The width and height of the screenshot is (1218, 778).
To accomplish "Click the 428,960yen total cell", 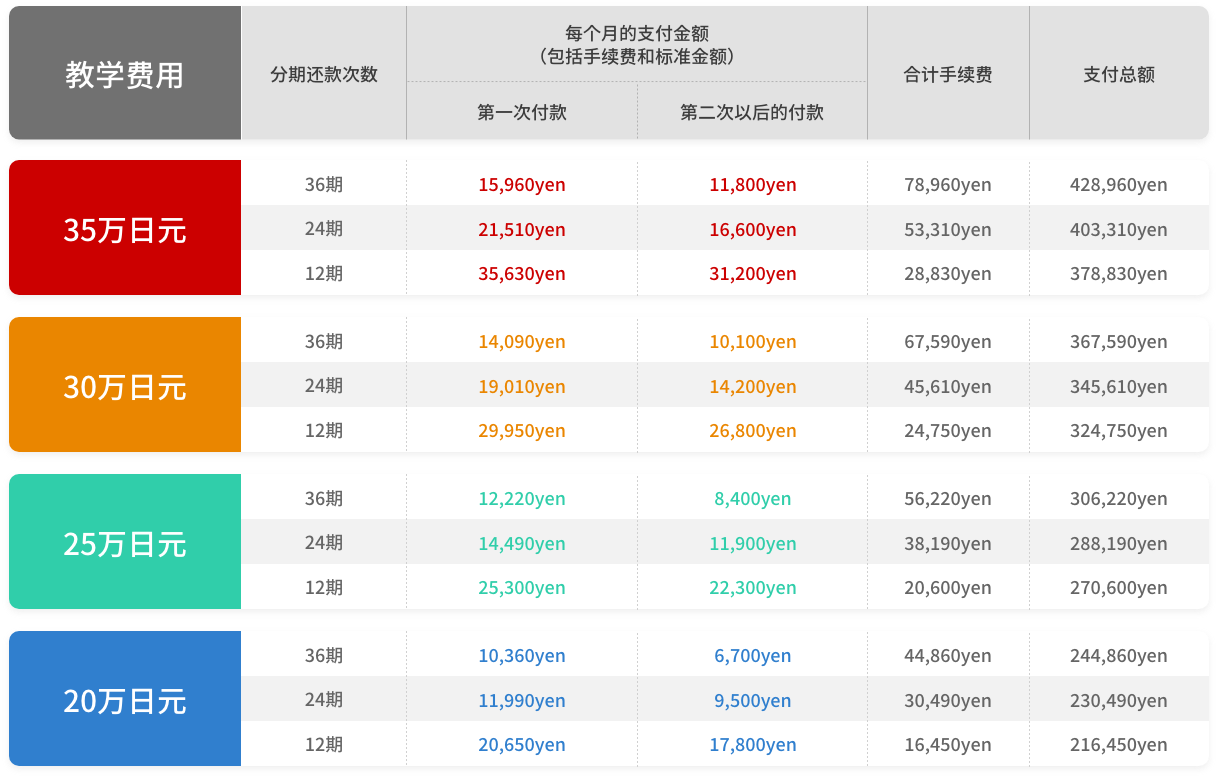I will point(1119,185).
